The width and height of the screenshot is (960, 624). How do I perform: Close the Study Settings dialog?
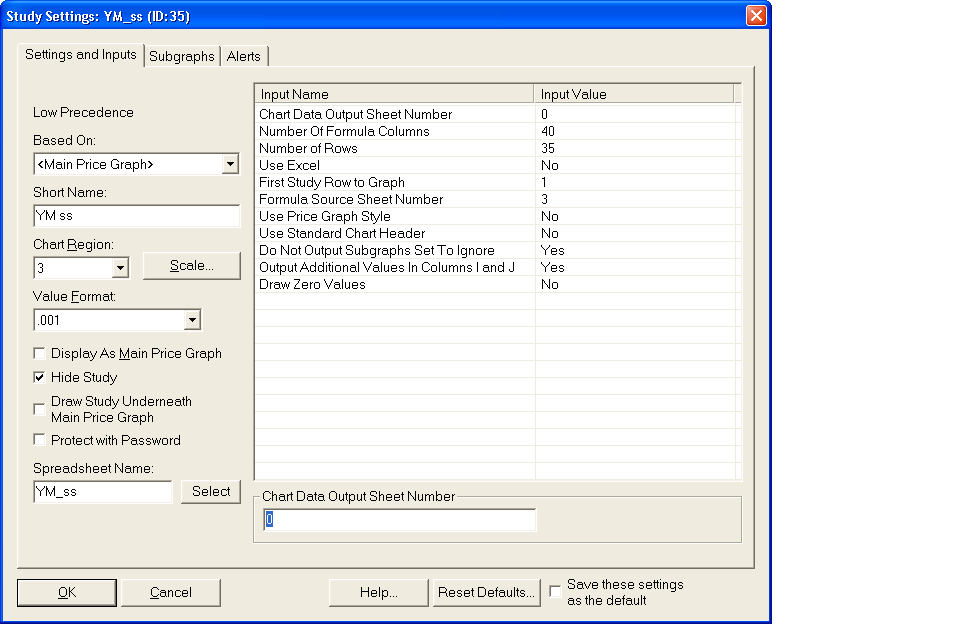(x=756, y=15)
